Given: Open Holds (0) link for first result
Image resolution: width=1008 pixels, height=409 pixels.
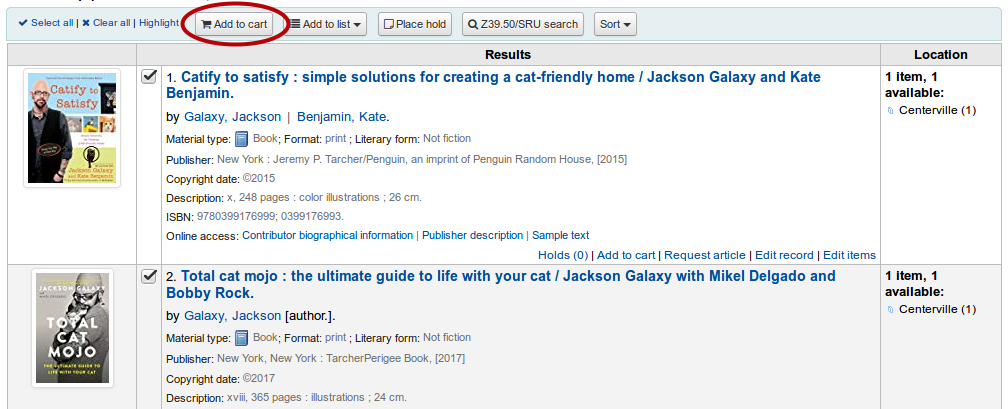Looking at the screenshot, I should pos(563,255).
